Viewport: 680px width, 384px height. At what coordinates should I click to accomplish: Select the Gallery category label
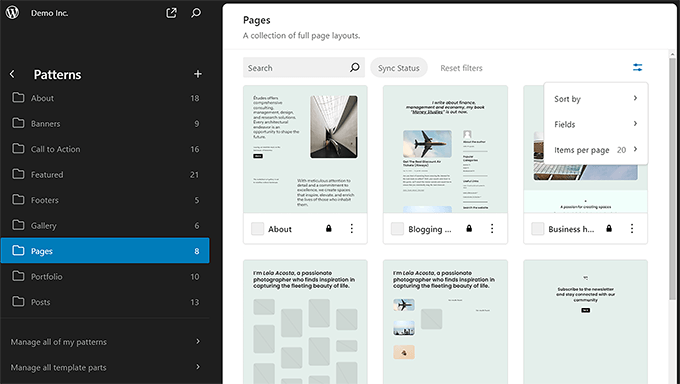[x=43, y=226]
